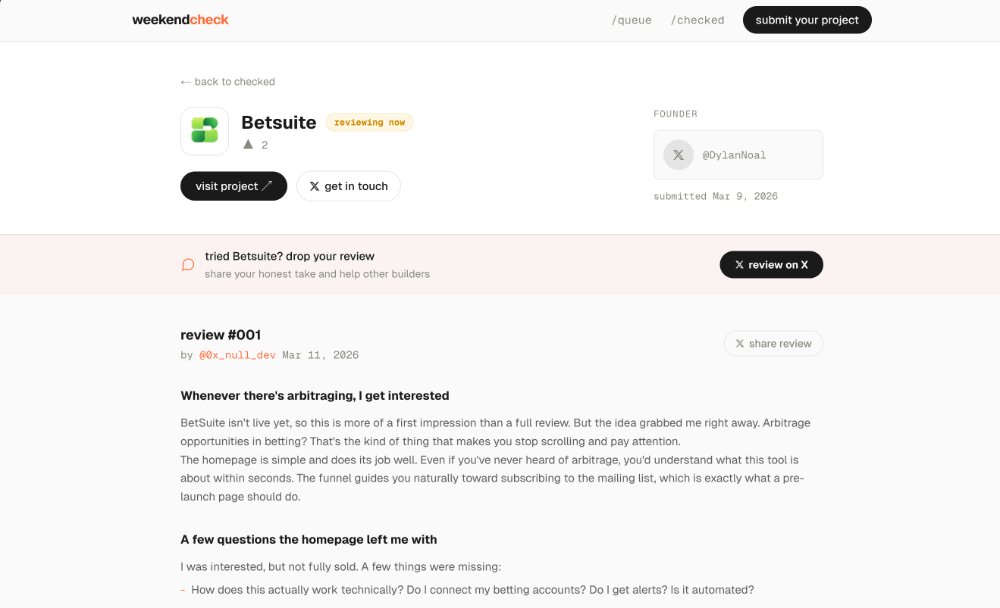
Task: Click the speech bubble review icon
Action: coord(188,264)
